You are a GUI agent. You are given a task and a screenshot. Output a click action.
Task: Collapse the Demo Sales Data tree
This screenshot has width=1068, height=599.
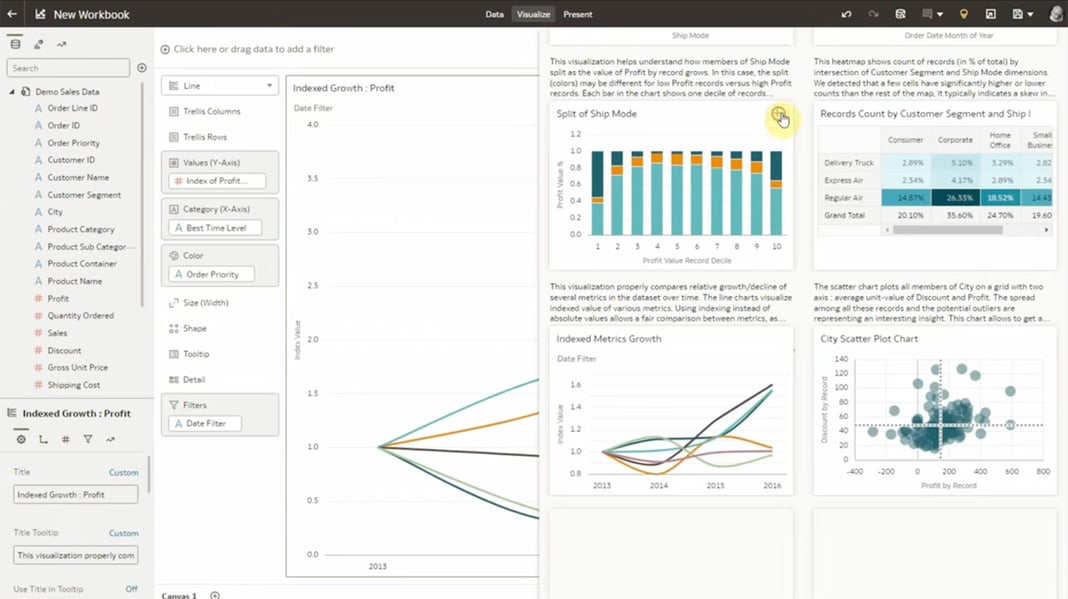9,91
